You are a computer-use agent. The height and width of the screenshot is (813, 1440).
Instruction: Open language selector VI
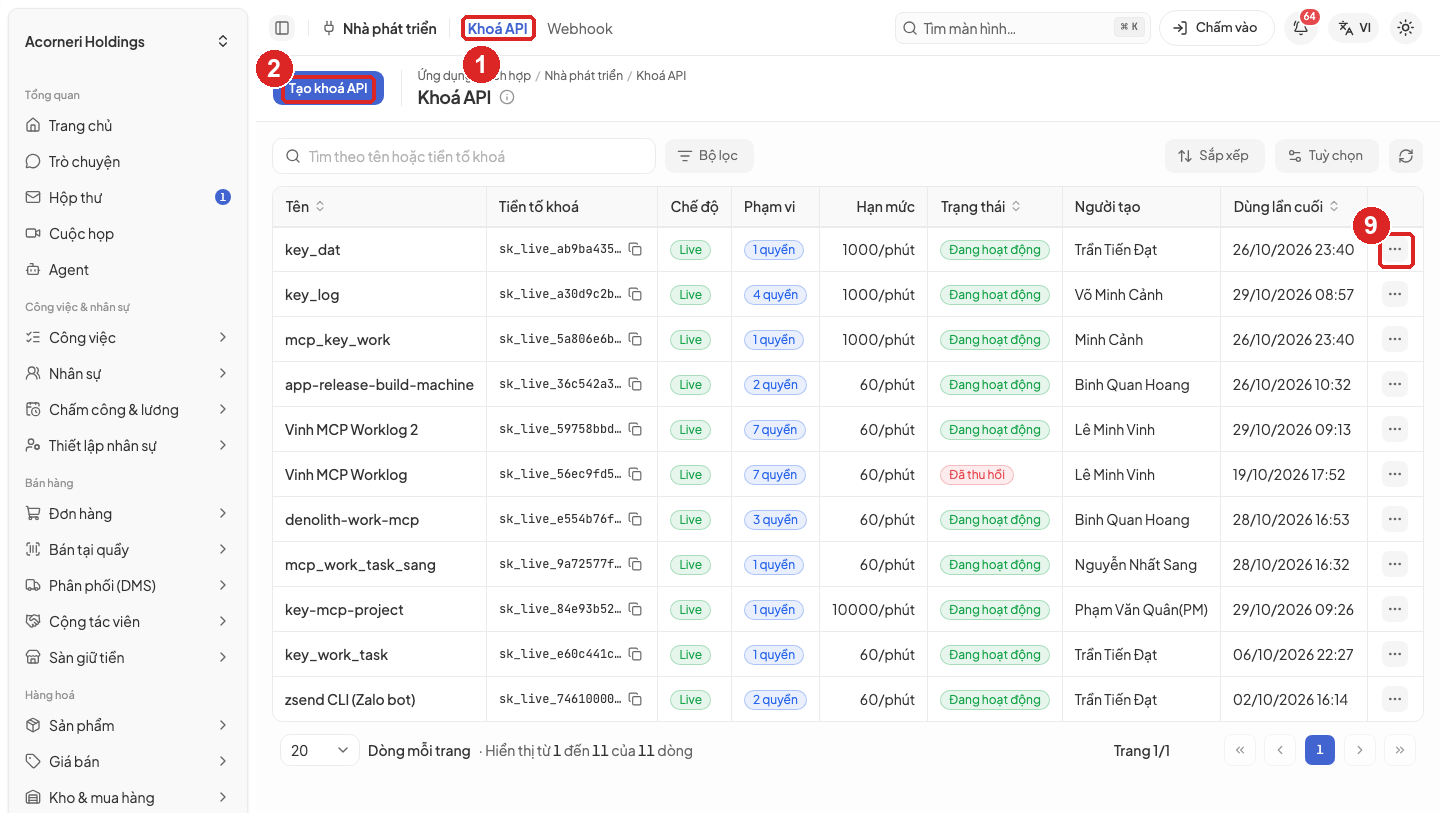[x=1355, y=28]
